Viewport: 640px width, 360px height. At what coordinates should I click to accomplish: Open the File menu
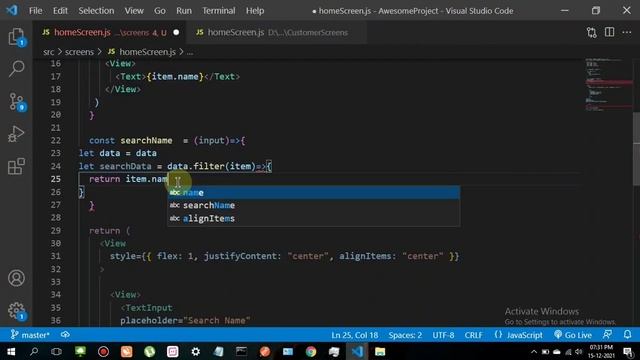point(36,11)
